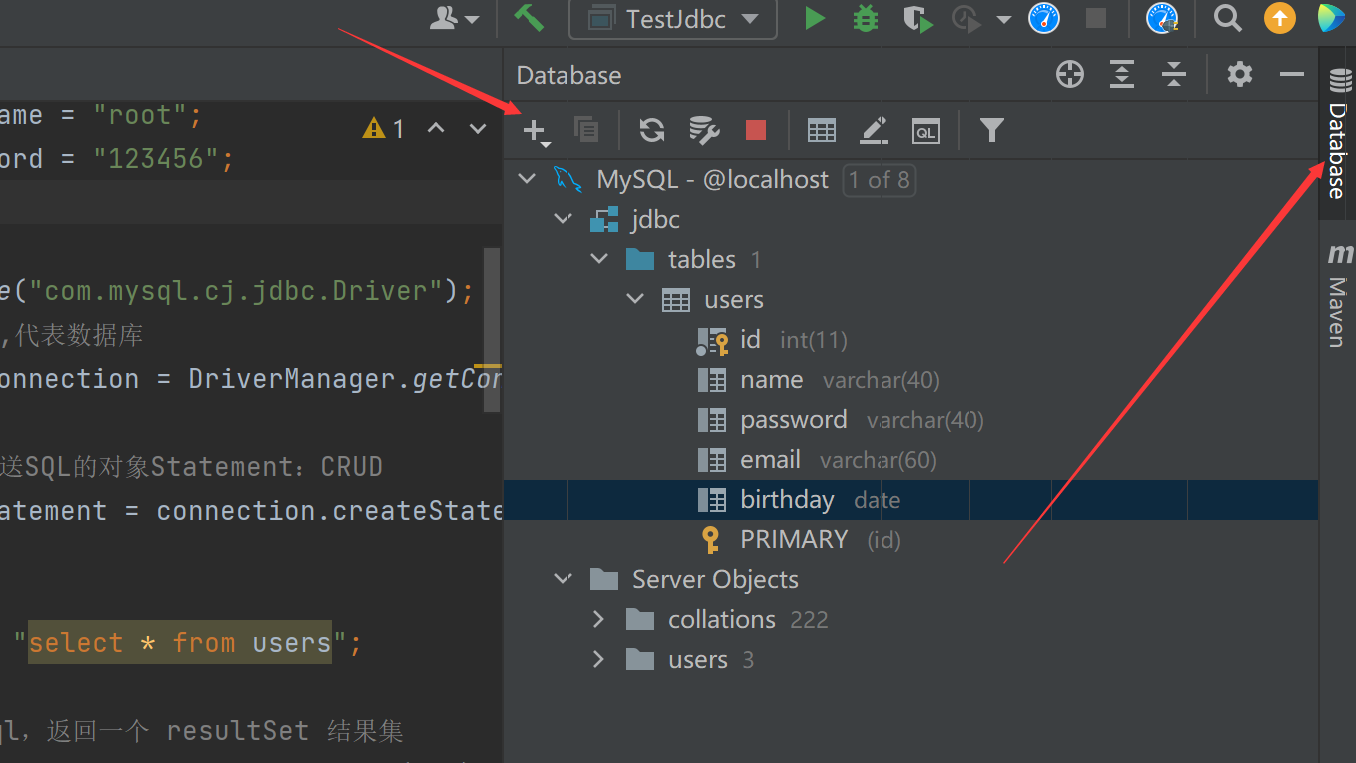Go to next highlighted error arrow
Image resolution: width=1356 pixels, height=763 pixels.
(478, 128)
